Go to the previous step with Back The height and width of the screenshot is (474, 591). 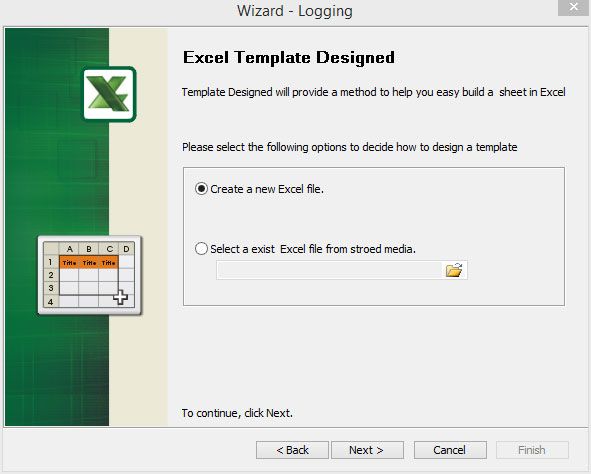pyautogui.click(x=292, y=450)
